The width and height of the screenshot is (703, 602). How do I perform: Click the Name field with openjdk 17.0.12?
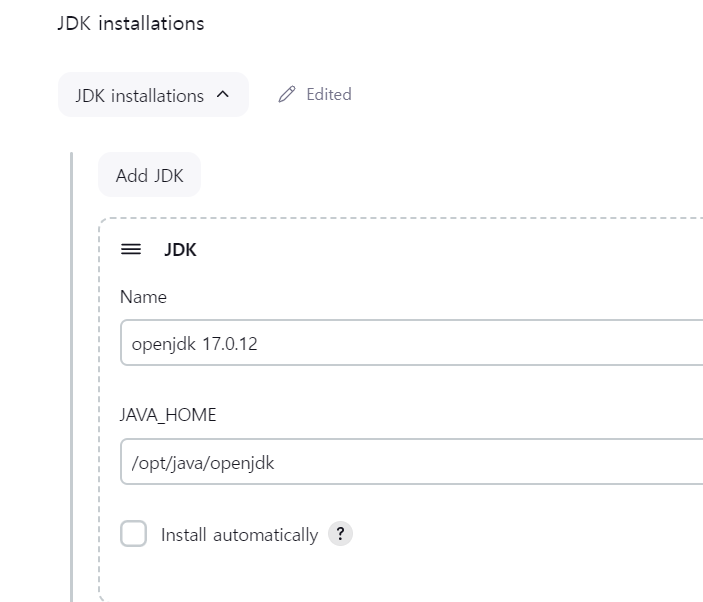[x=412, y=343]
